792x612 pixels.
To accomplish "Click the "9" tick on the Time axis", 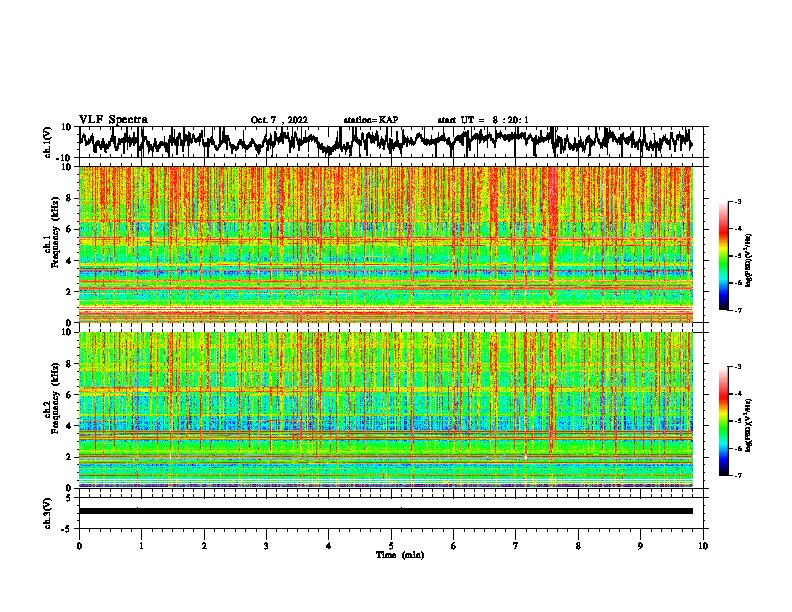I will 640,546.
